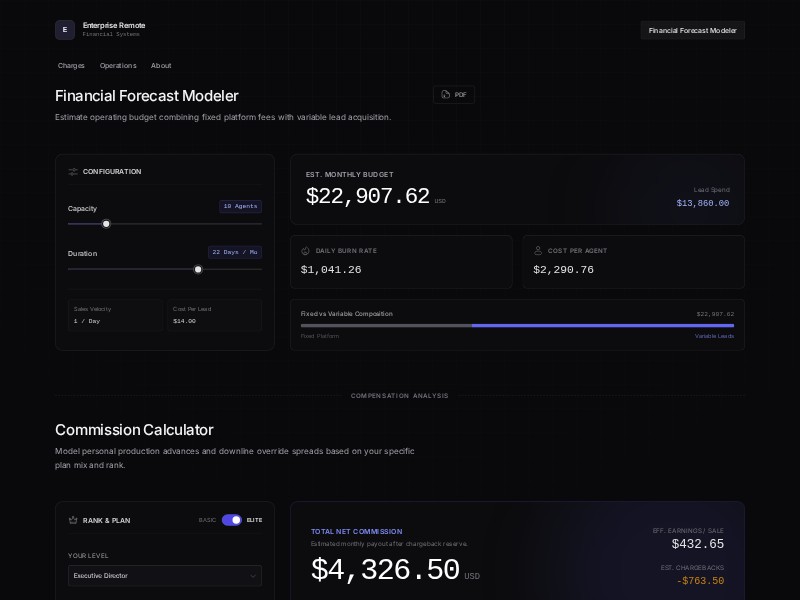
Task: Click the PDF export icon
Action: (444, 94)
